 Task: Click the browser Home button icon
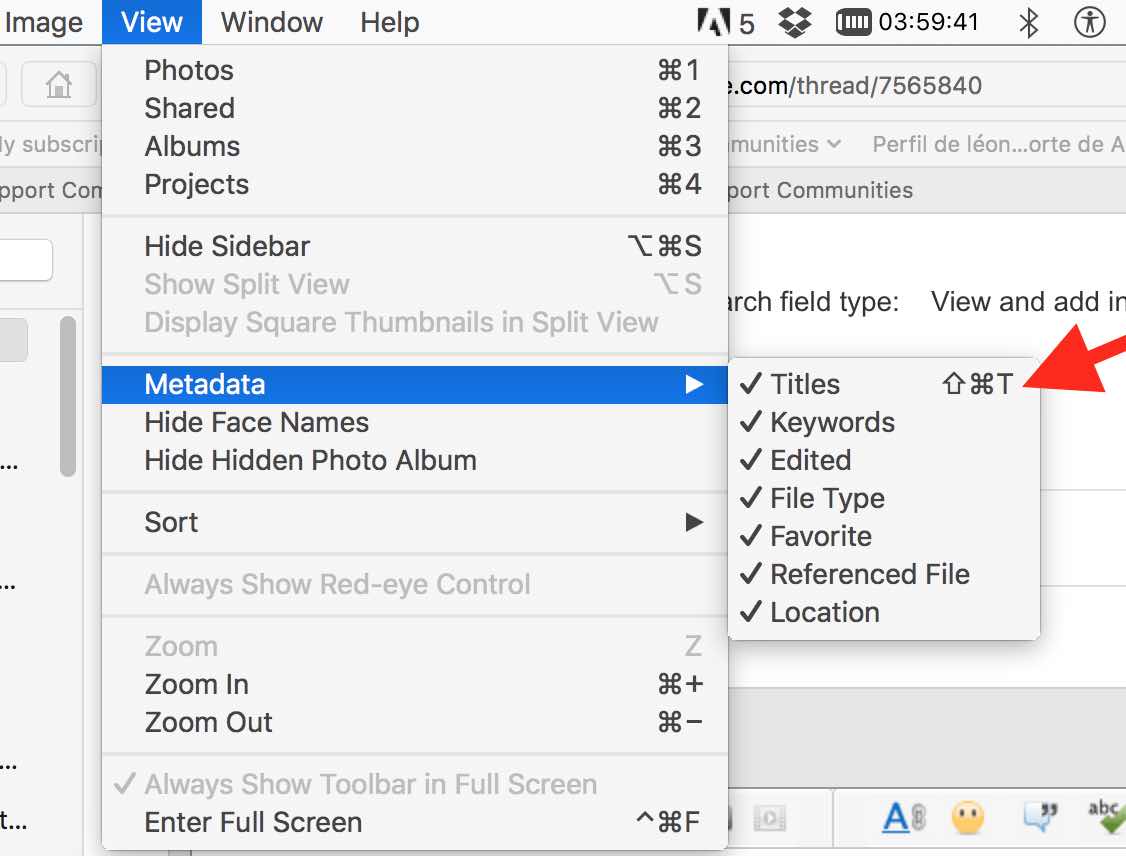click(59, 87)
